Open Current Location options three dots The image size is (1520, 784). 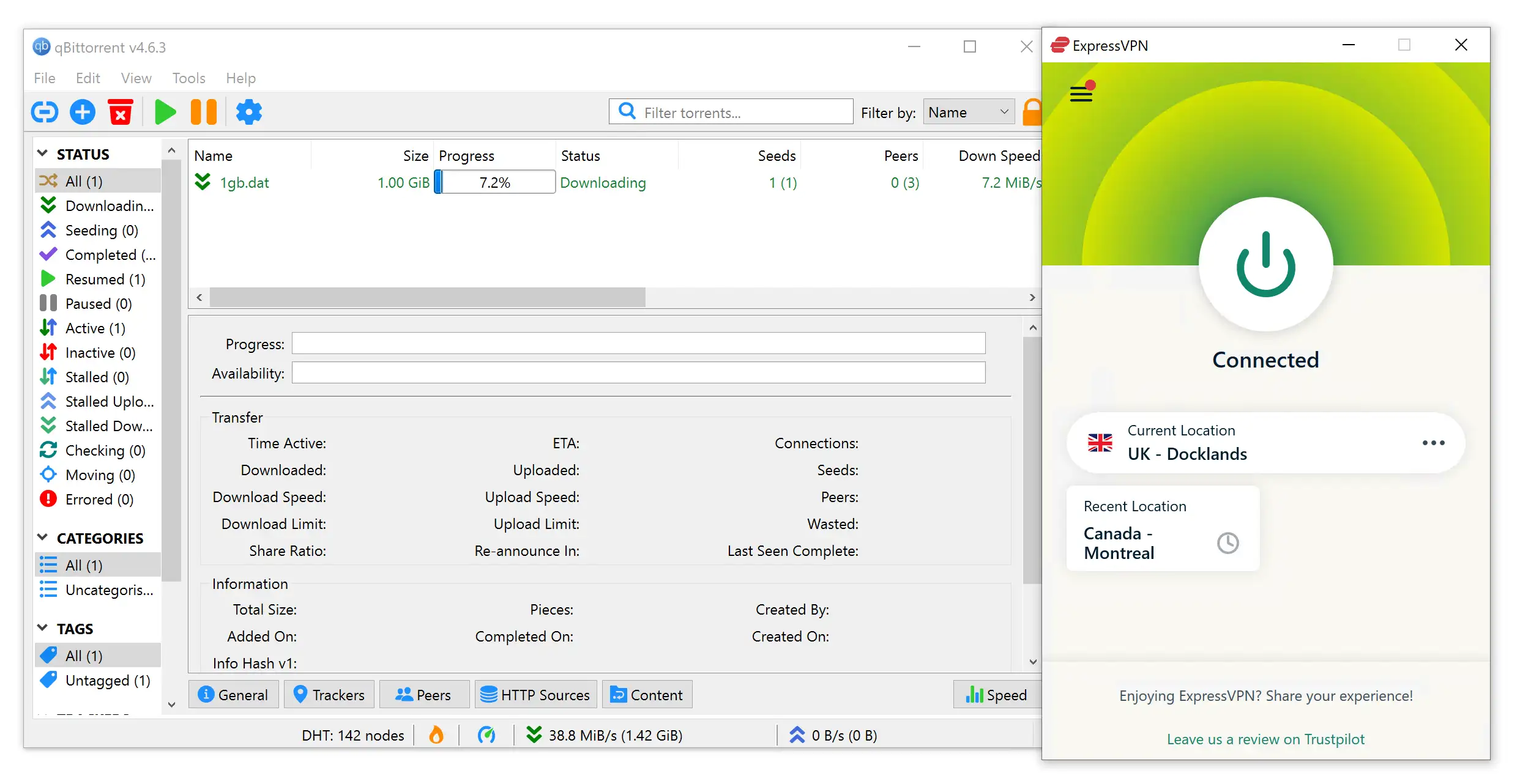click(x=1433, y=443)
